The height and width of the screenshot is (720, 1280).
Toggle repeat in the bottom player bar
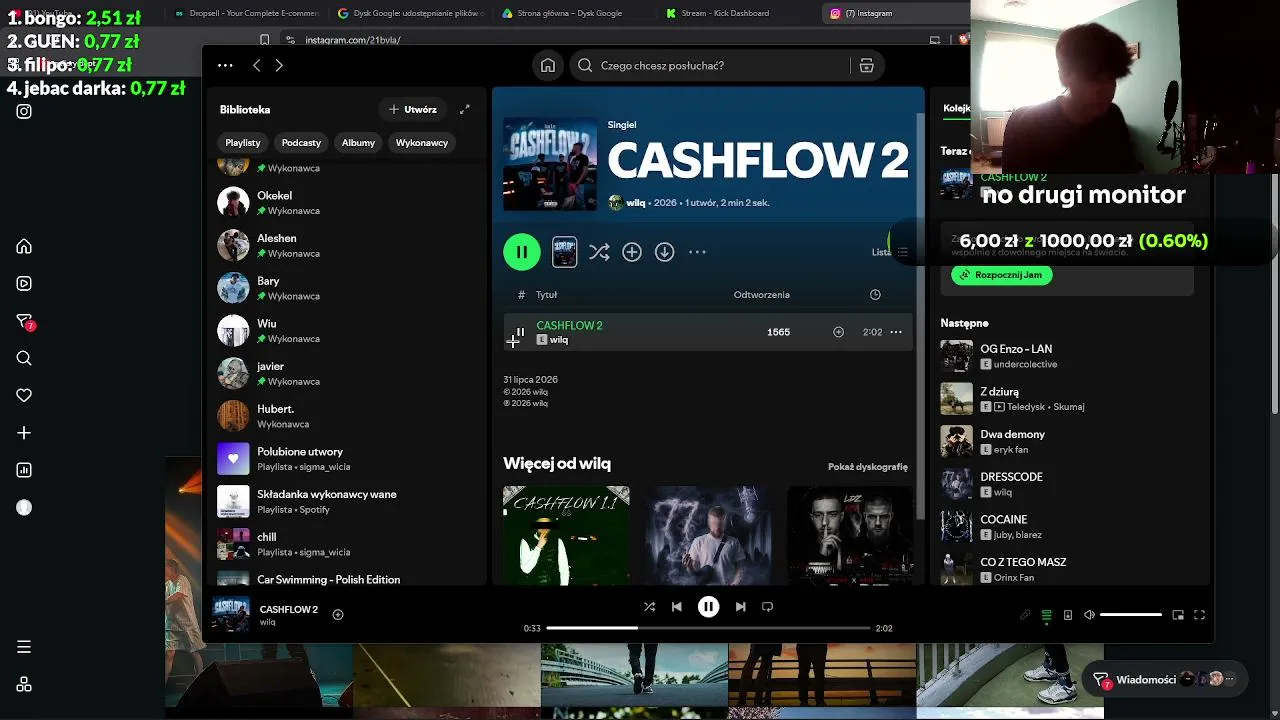pos(768,606)
